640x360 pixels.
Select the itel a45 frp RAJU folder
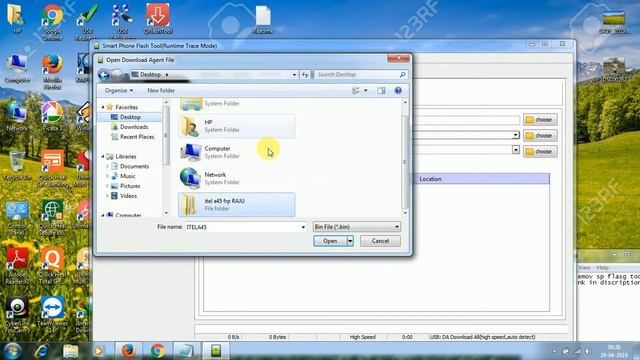coord(237,204)
